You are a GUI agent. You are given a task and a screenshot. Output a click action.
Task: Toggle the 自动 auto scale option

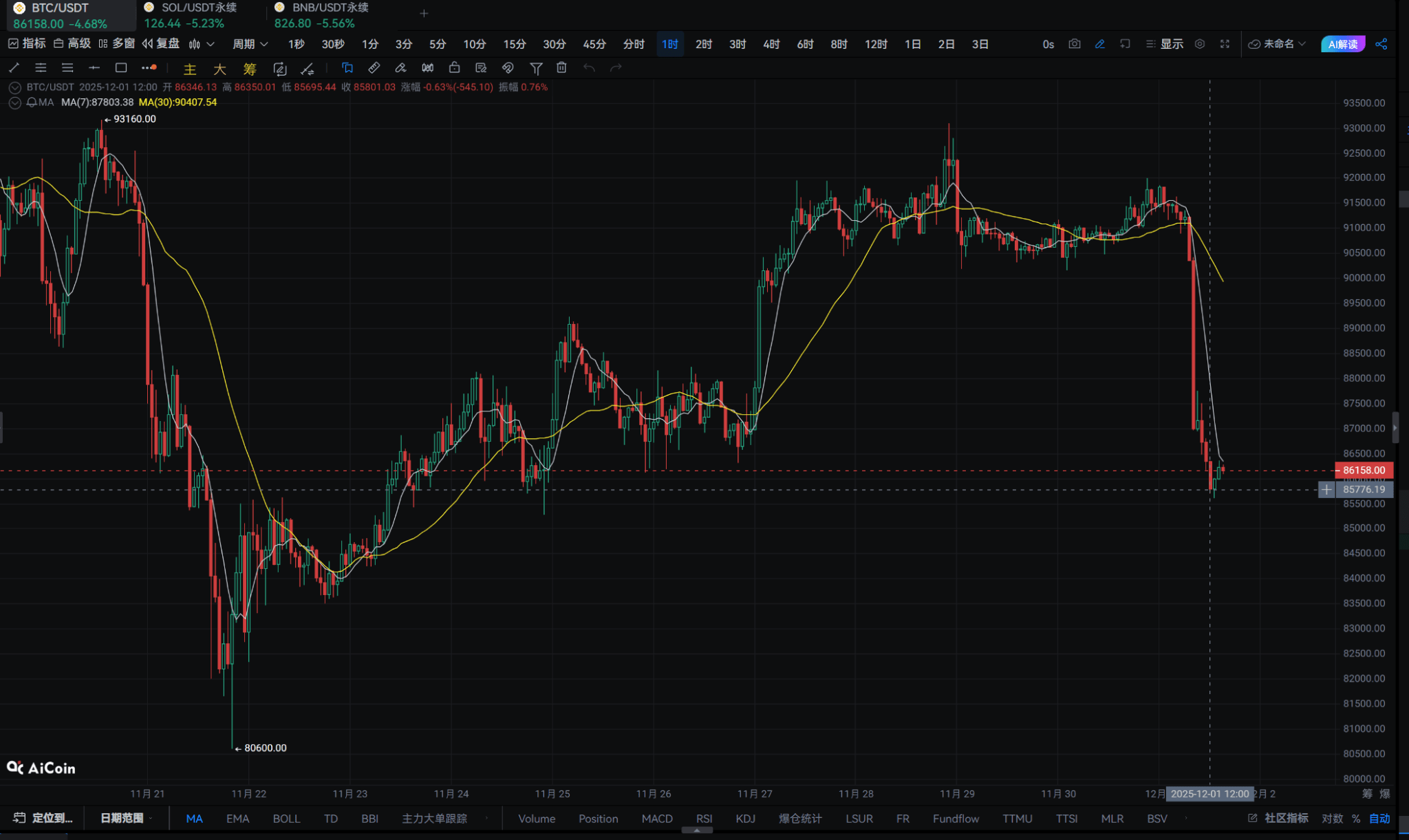pos(1379,818)
